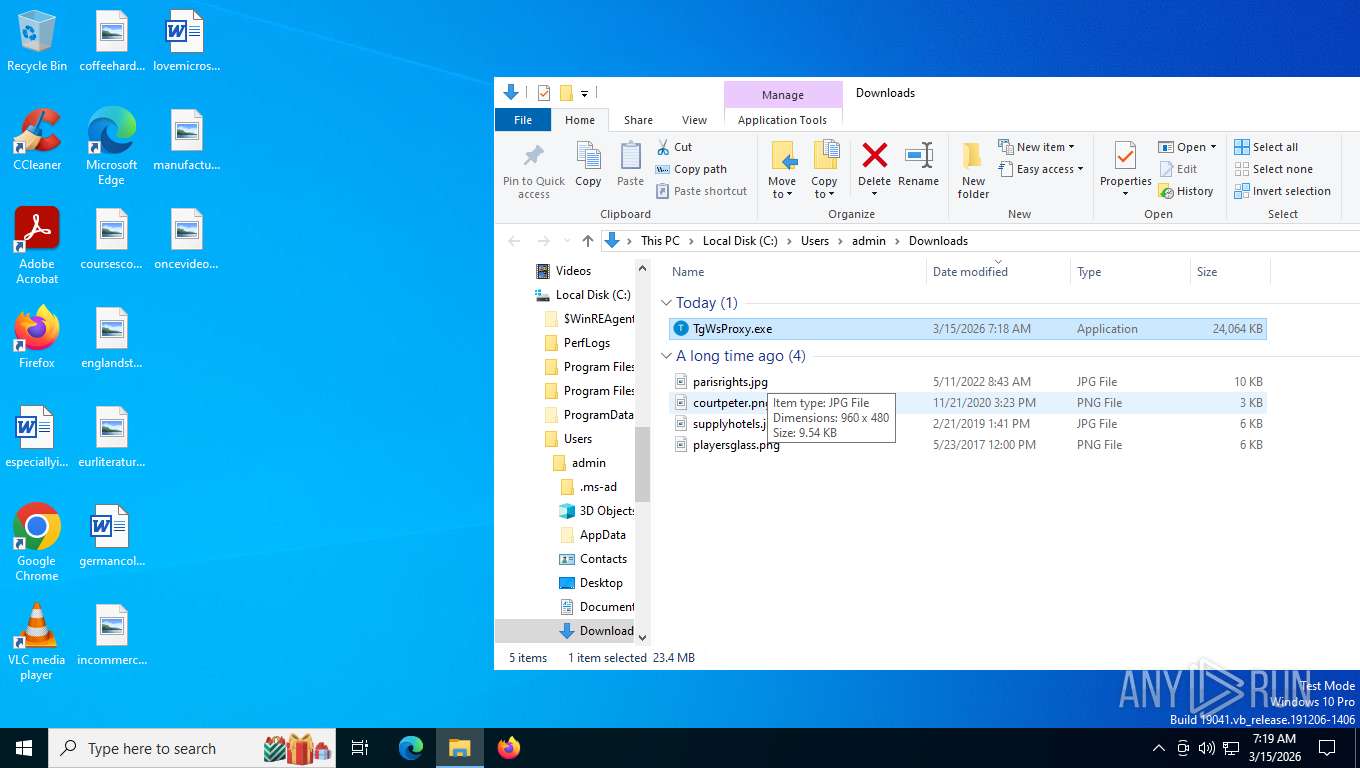Switch to the View ribbon tab
This screenshot has height=768, width=1360.
694,120
